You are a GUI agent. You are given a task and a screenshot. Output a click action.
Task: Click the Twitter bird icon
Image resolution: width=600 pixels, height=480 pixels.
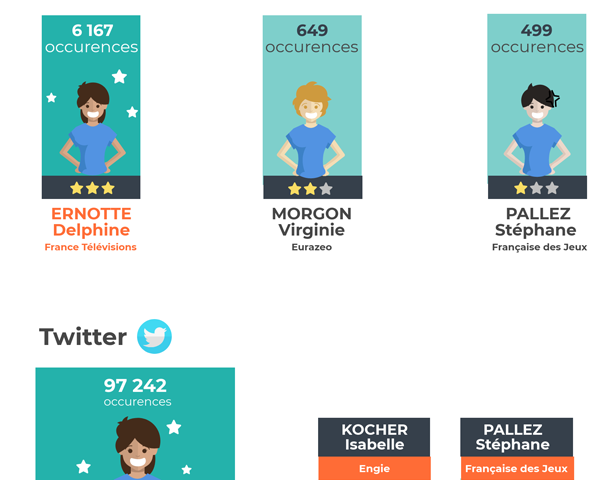pyautogui.click(x=154, y=337)
